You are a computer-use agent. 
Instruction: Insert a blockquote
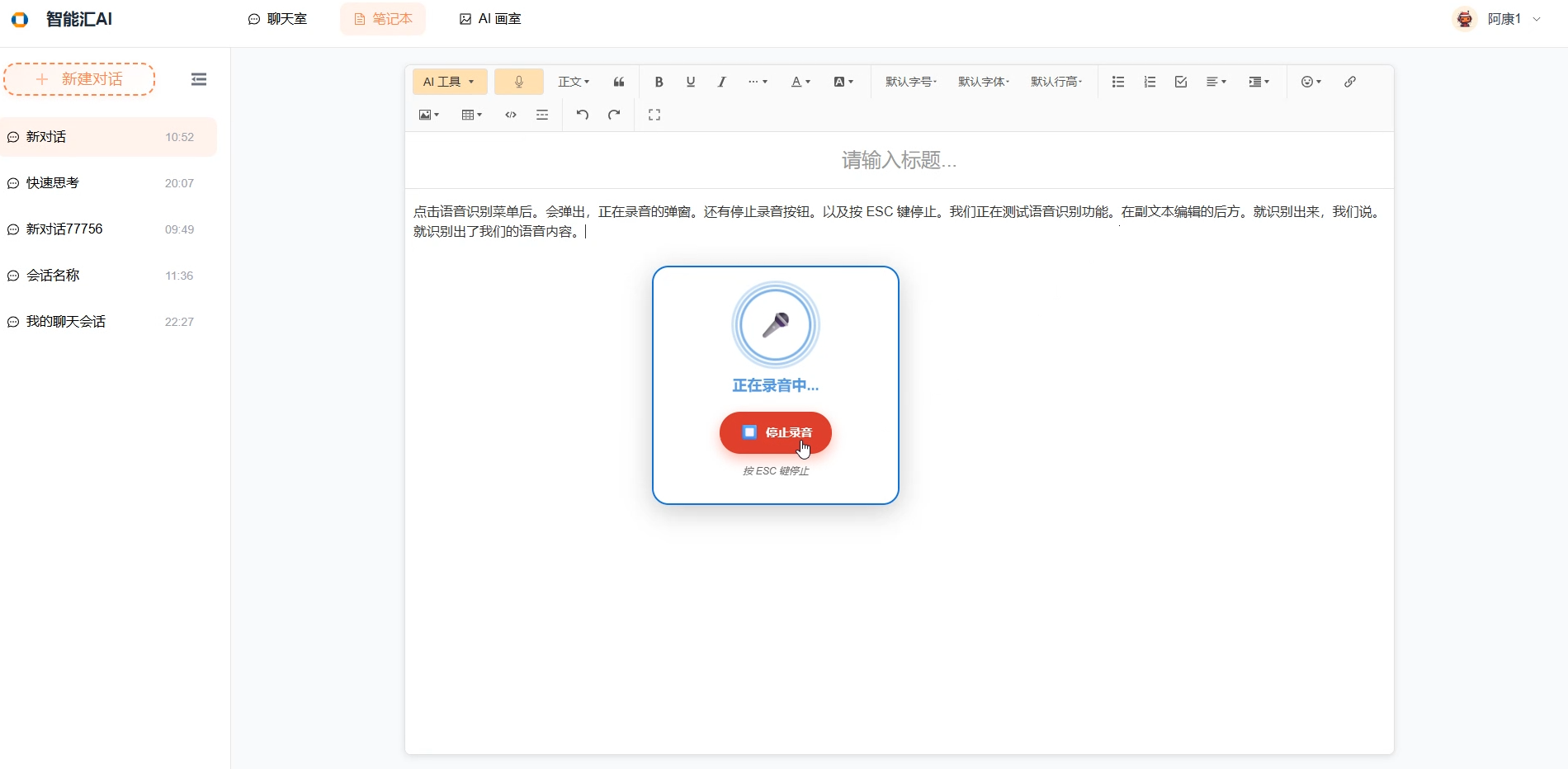point(618,82)
